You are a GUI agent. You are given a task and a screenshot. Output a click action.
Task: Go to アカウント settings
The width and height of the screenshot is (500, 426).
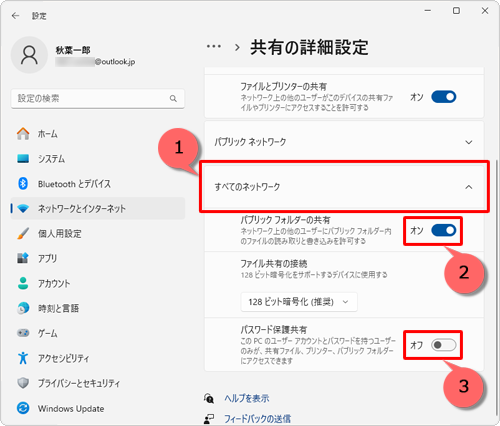(x=98, y=283)
